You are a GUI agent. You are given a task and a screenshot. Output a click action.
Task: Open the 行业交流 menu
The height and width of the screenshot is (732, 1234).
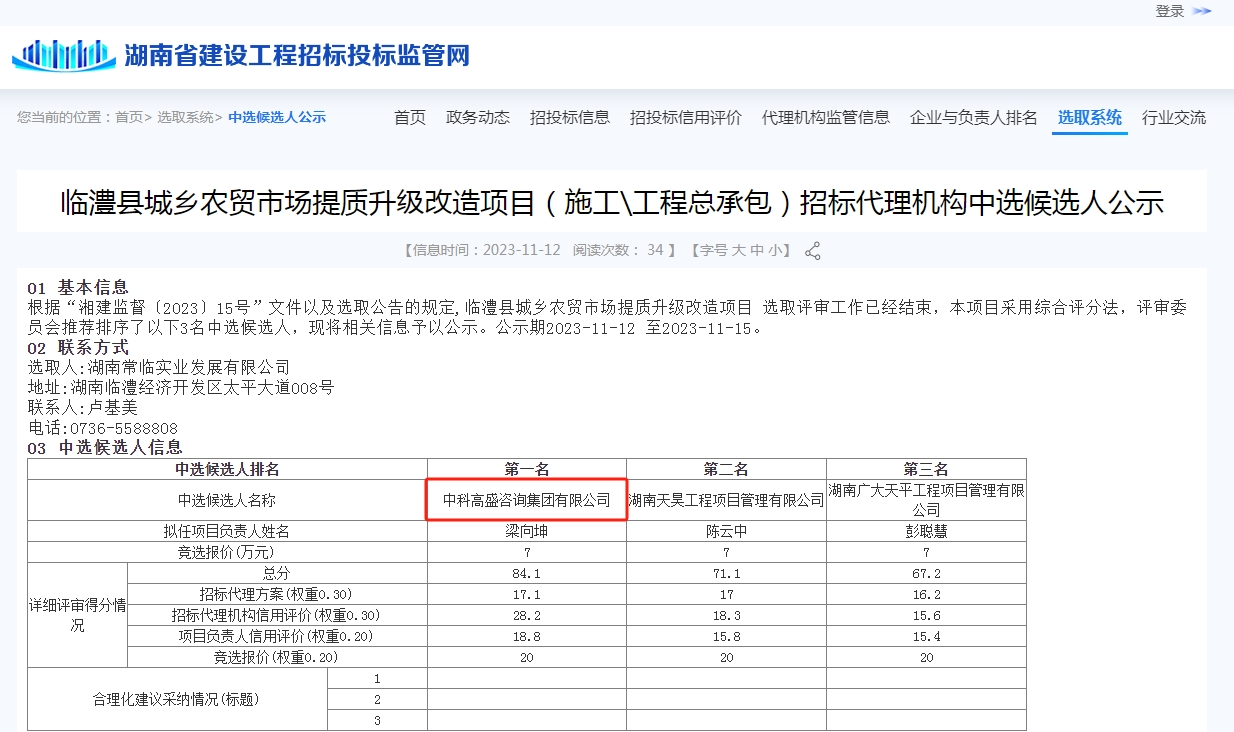click(x=1174, y=118)
